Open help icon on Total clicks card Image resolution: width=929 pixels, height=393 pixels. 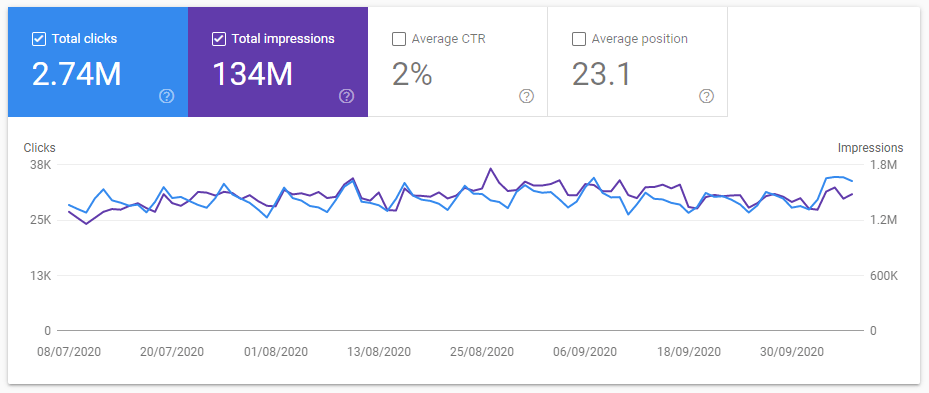coord(166,96)
